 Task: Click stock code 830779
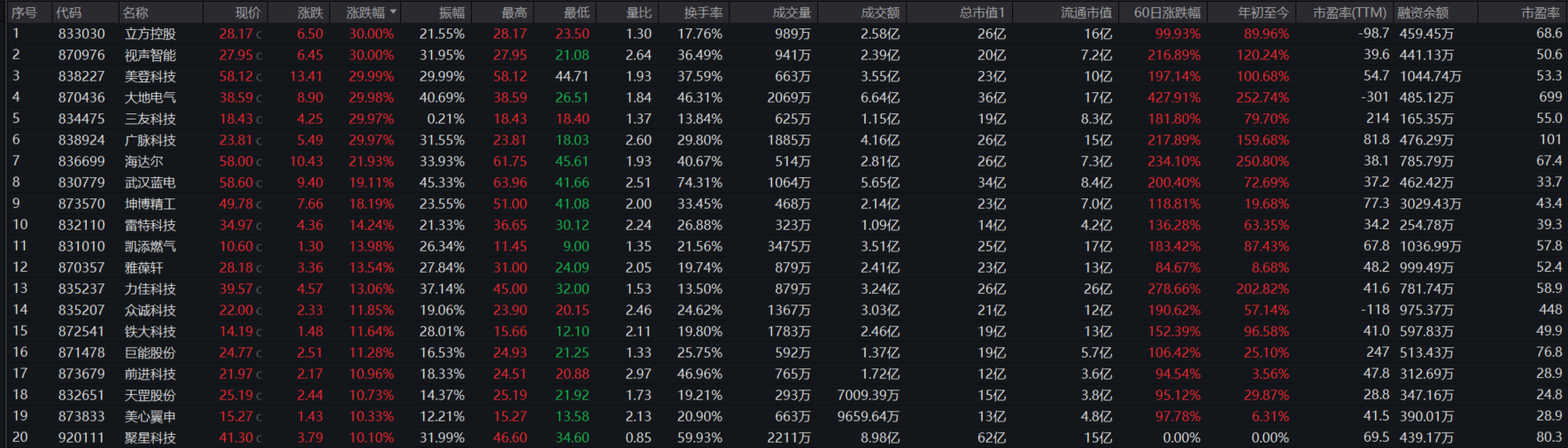[81, 182]
